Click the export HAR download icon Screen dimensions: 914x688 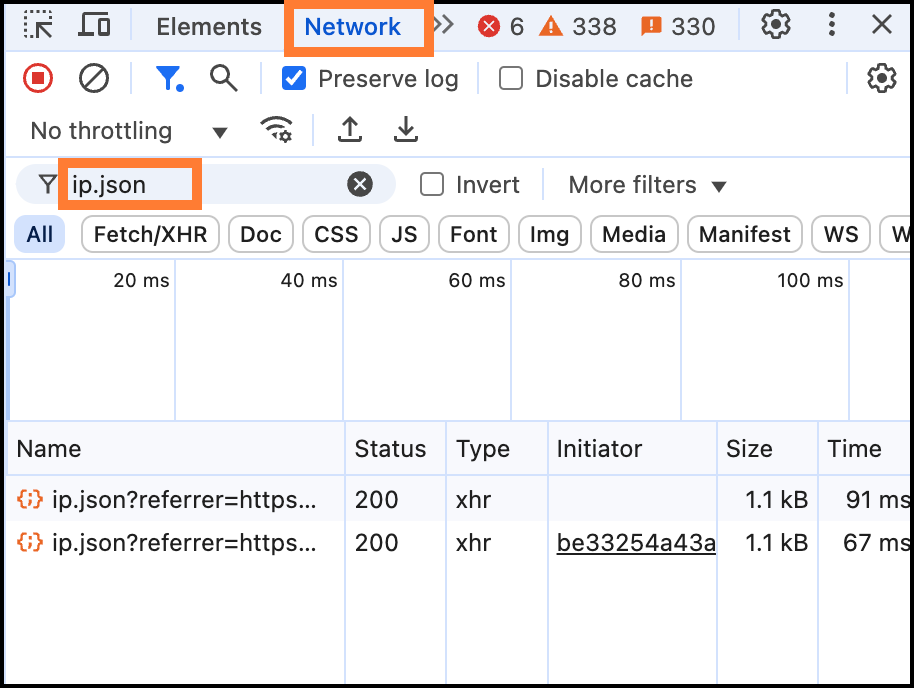pos(405,130)
